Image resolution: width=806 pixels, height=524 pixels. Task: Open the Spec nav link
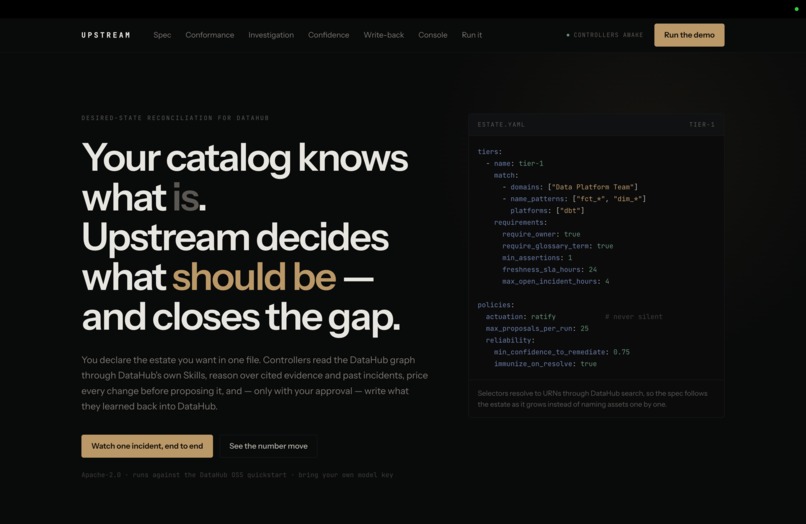(x=162, y=35)
